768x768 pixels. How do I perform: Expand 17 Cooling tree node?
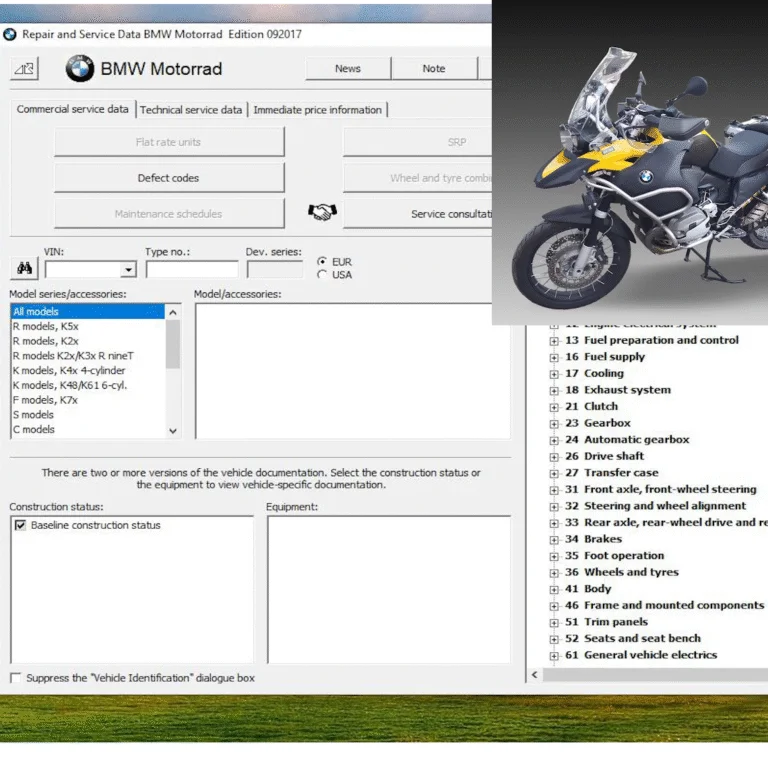(554, 374)
